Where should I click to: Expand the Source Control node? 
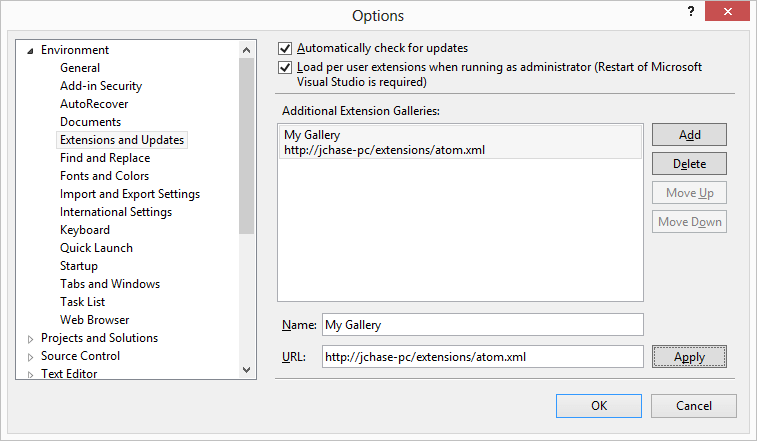tap(30, 356)
